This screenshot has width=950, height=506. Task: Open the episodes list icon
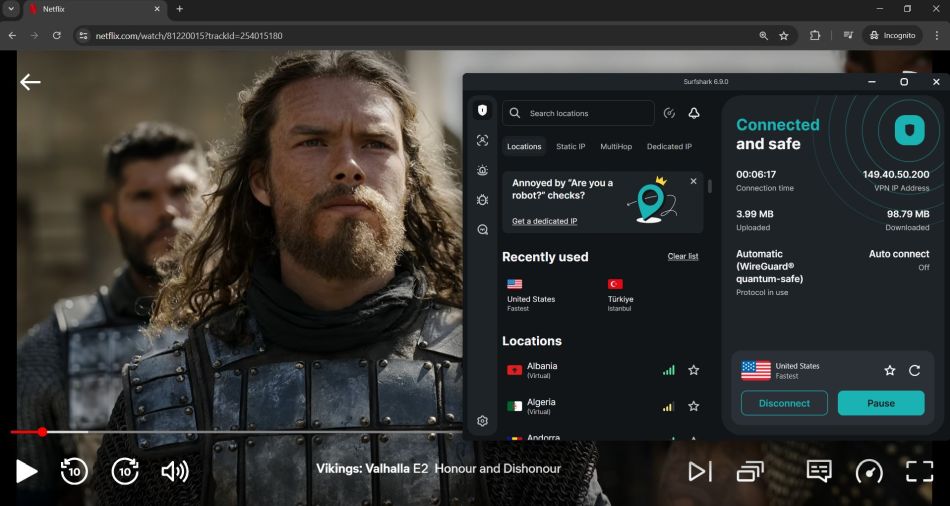pyautogui.click(x=750, y=471)
